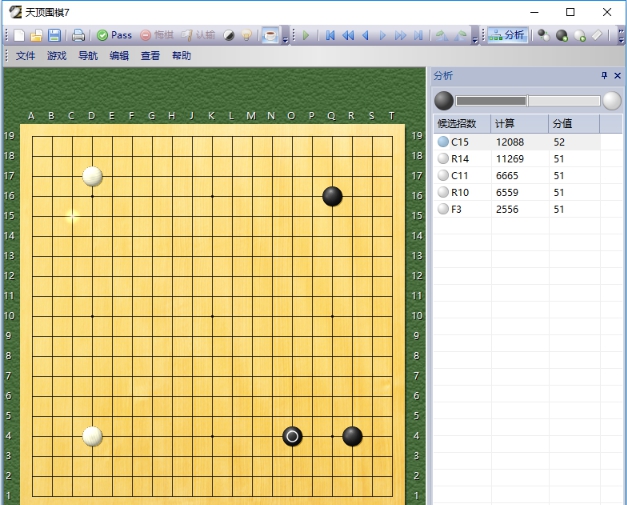627x505 pixels.
Task: Pin the 分析 panel
Action: [x=604, y=75]
